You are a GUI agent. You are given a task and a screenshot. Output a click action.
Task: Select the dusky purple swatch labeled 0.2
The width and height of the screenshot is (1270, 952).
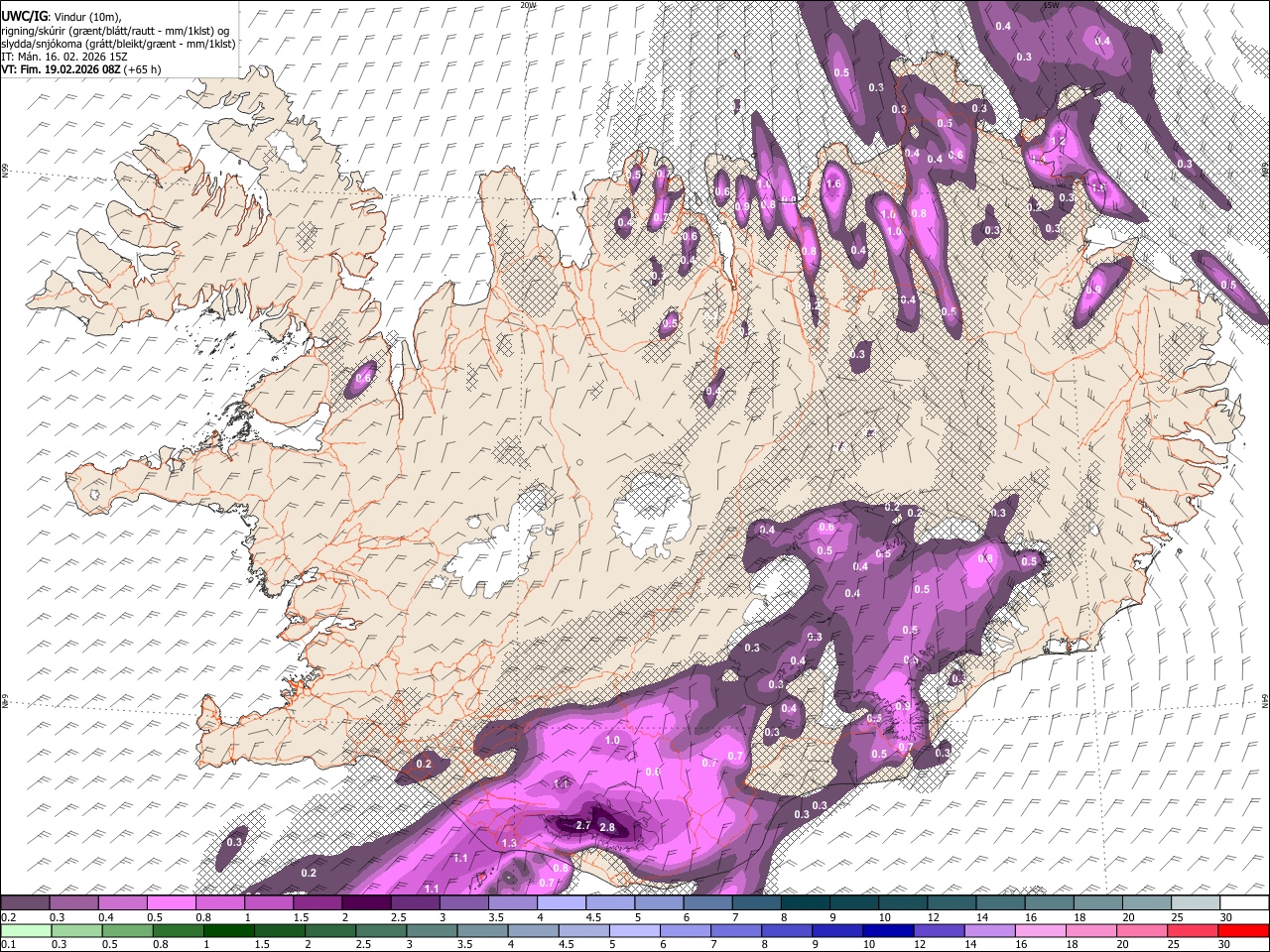click(x=25, y=901)
